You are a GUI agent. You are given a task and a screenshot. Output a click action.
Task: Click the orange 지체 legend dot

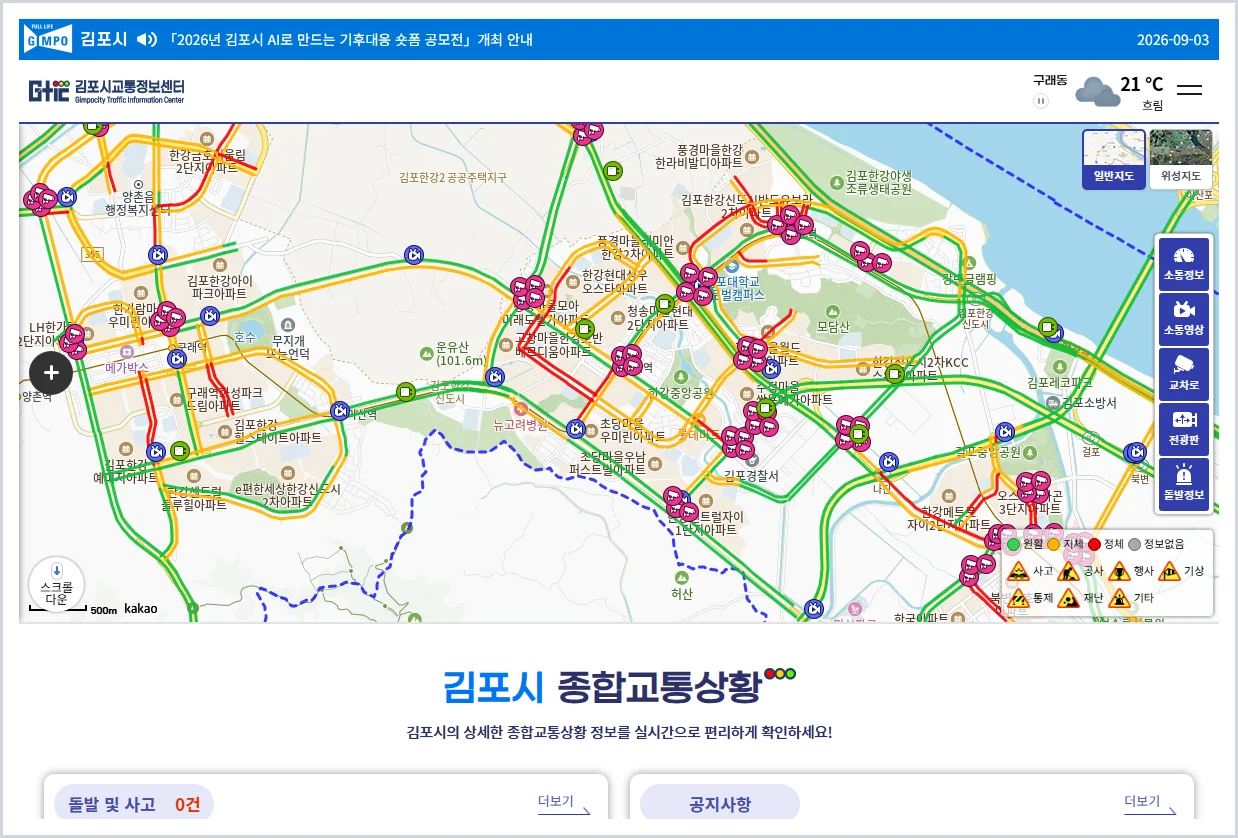point(1053,544)
